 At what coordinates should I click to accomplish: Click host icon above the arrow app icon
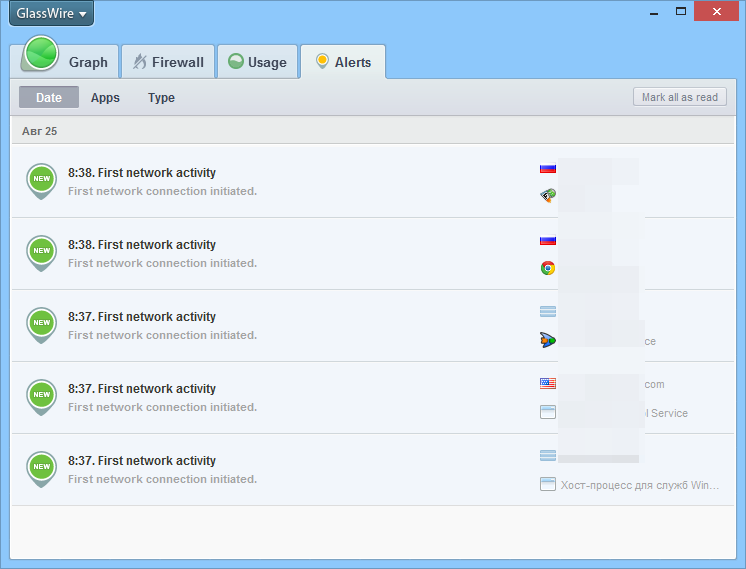pyautogui.click(x=548, y=312)
